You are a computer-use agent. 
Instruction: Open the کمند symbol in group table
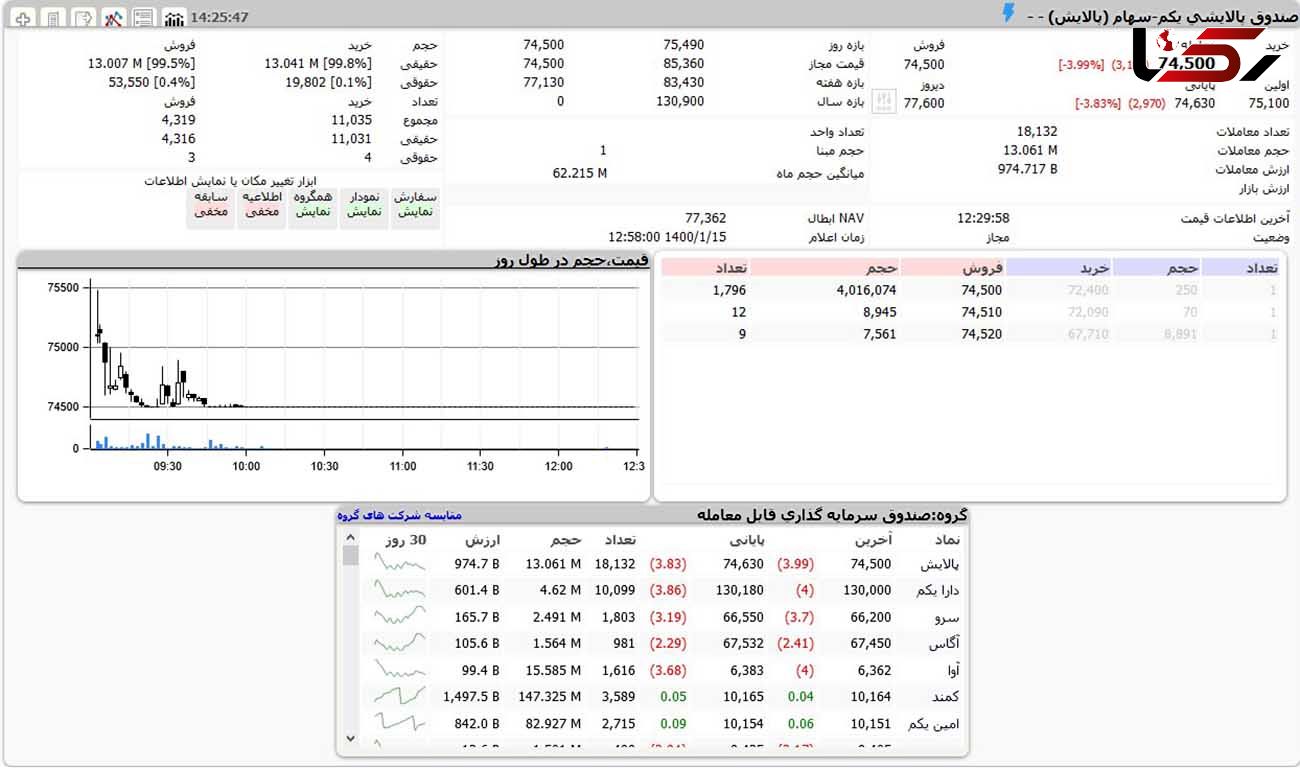(x=945, y=697)
